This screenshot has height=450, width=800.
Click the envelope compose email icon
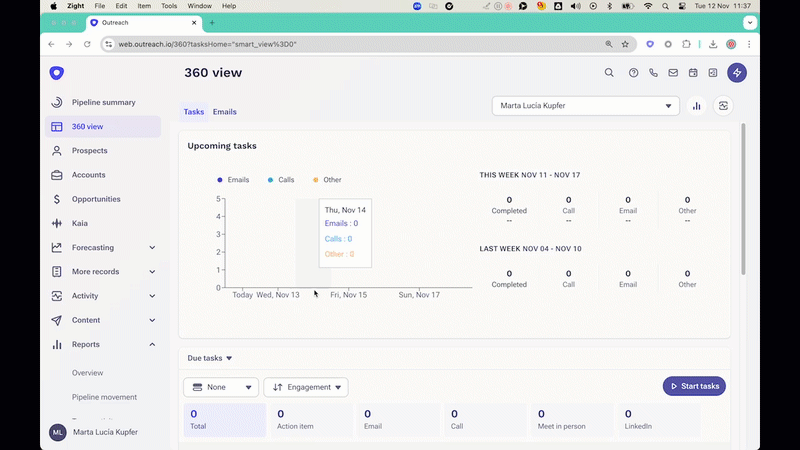click(673, 73)
